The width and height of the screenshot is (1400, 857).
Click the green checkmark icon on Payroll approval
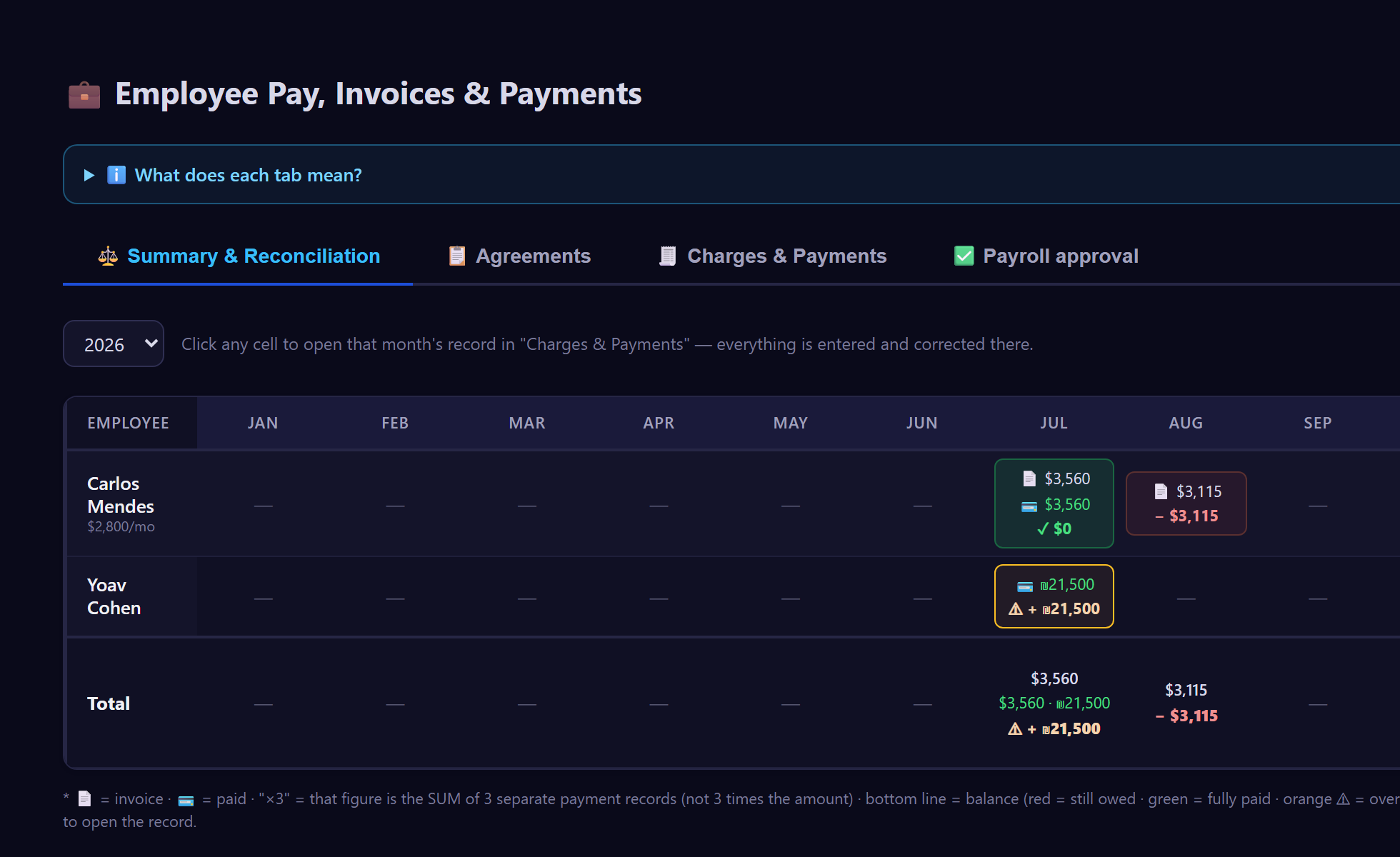click(964, 256)
